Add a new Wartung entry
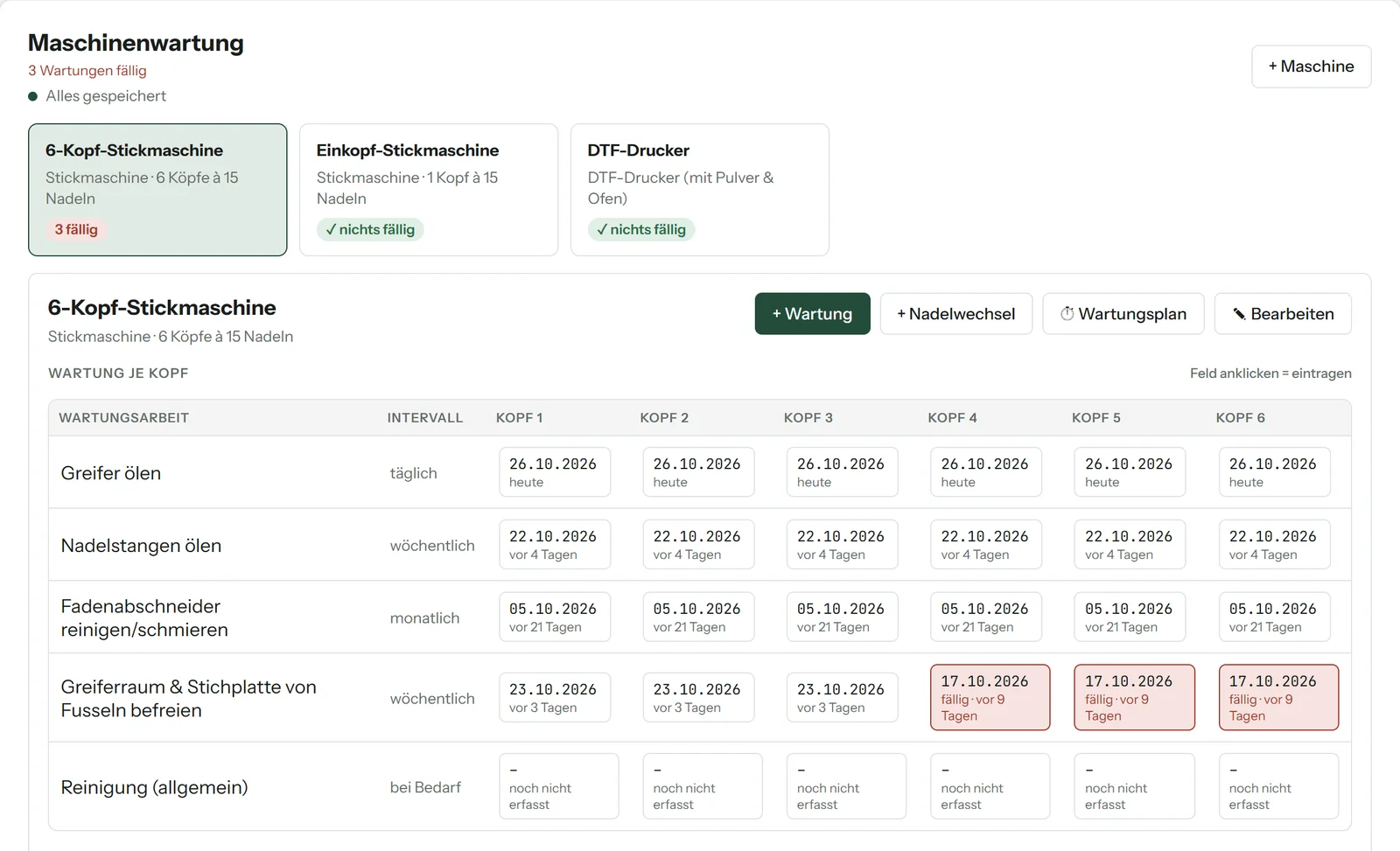The image size is (1400, 851). tap(812, 314)
